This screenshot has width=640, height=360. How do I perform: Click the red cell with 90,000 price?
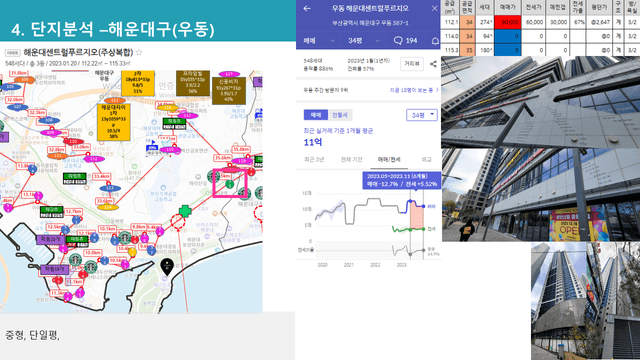(507, 22)
